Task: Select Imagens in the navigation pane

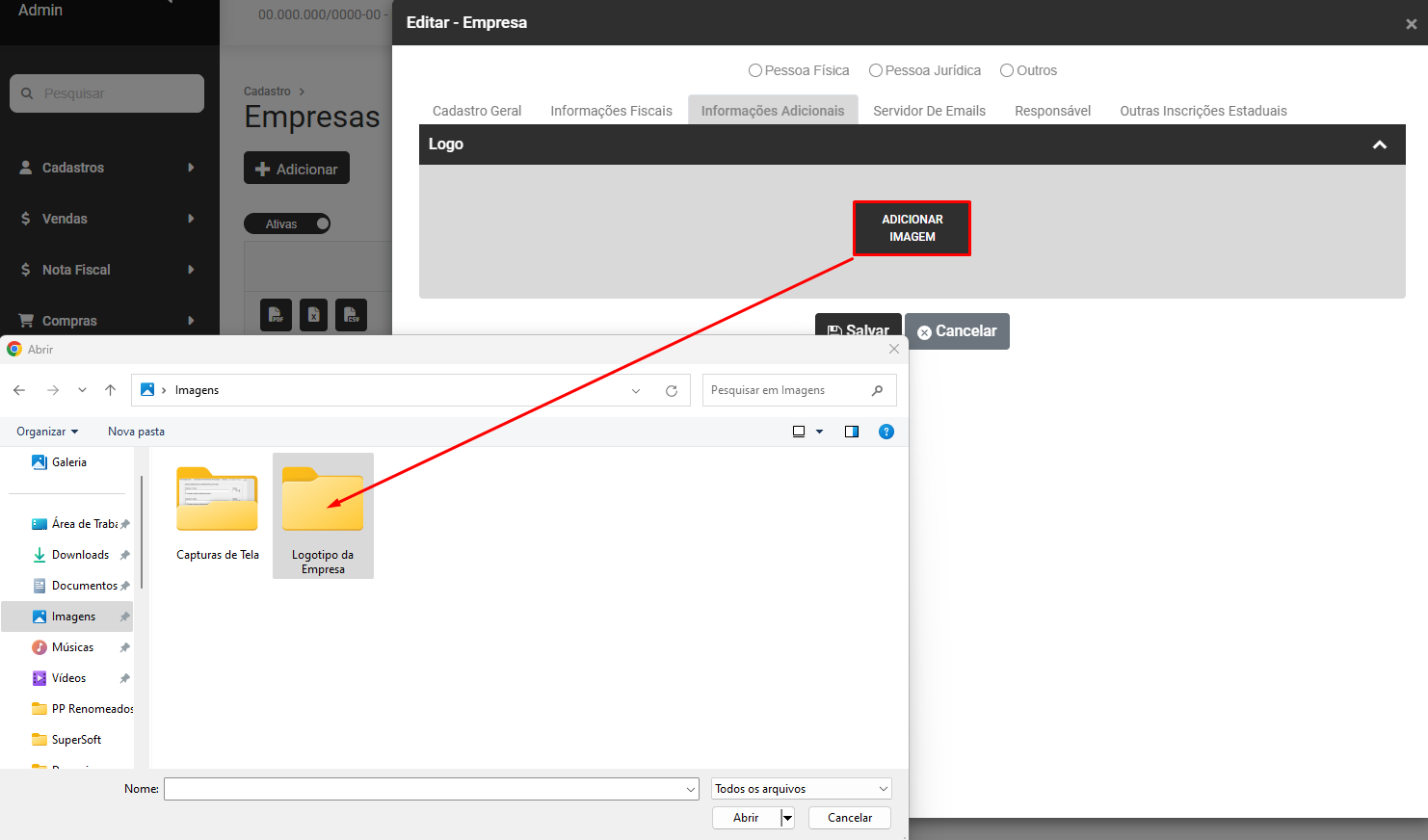Action: [x=67, y=617]
